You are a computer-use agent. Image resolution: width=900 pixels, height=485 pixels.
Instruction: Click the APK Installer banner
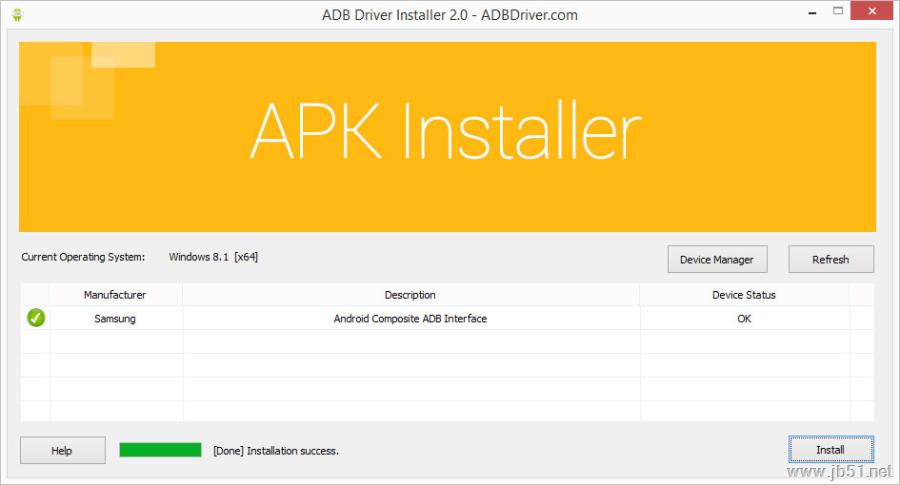(x=447, y=137)
